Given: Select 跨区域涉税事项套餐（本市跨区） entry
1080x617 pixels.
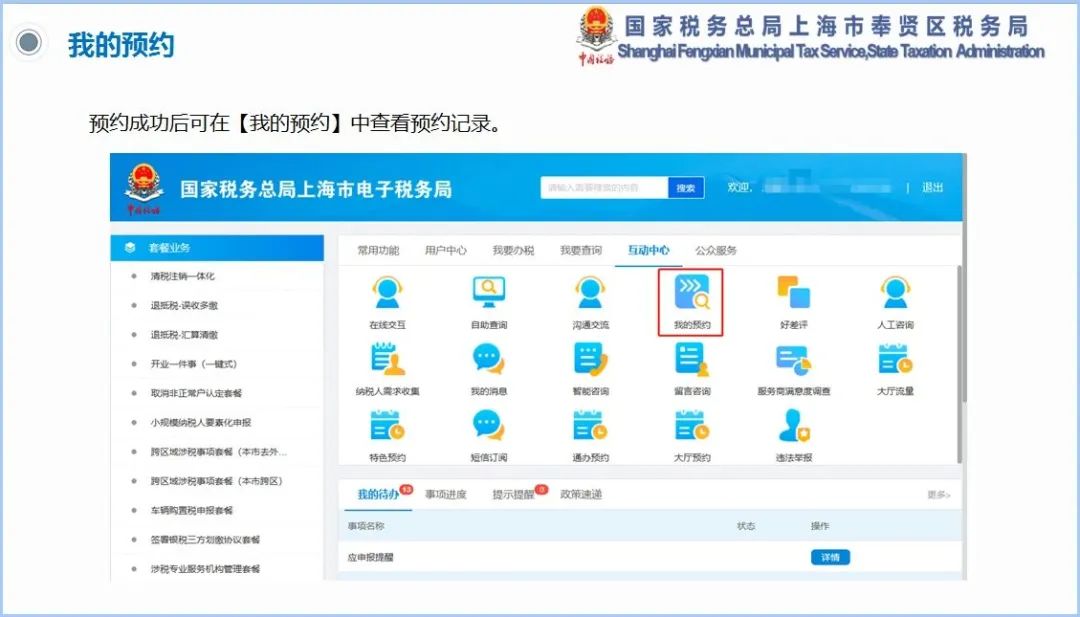Looking at the screenshot, I should click(x=216, y=481).
